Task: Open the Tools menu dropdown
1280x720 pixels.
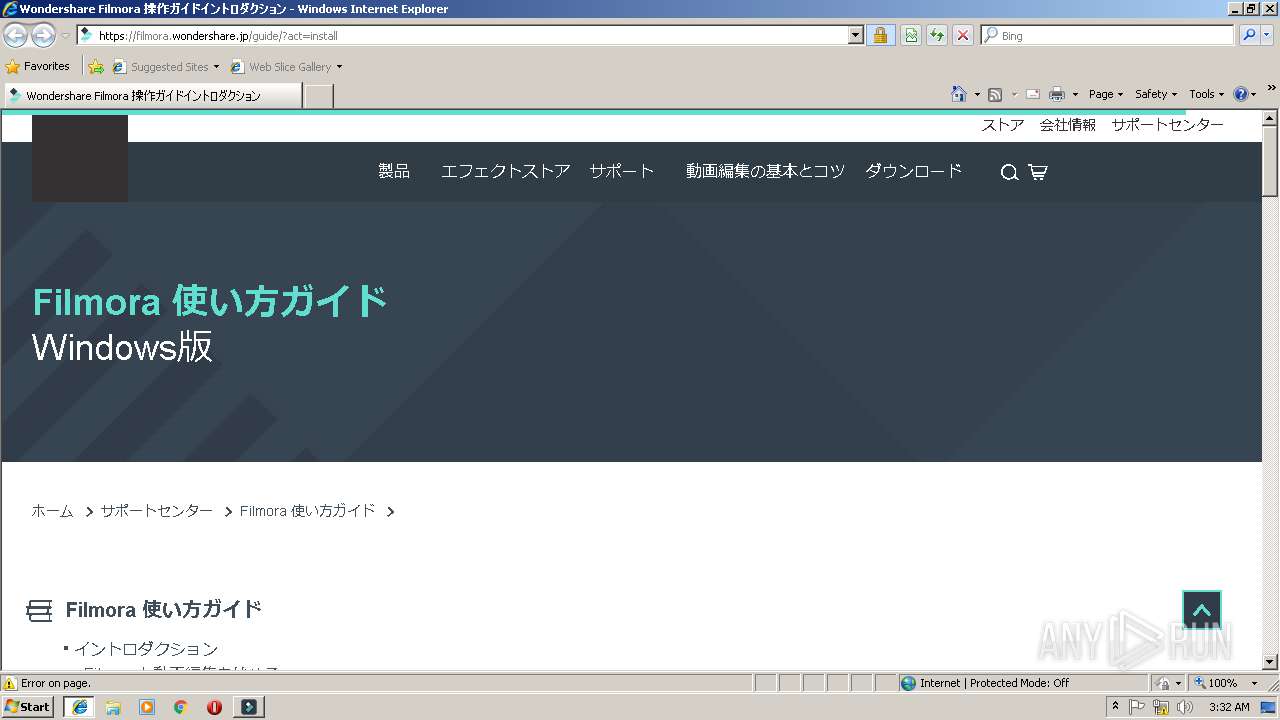Action: point(1207,94)
